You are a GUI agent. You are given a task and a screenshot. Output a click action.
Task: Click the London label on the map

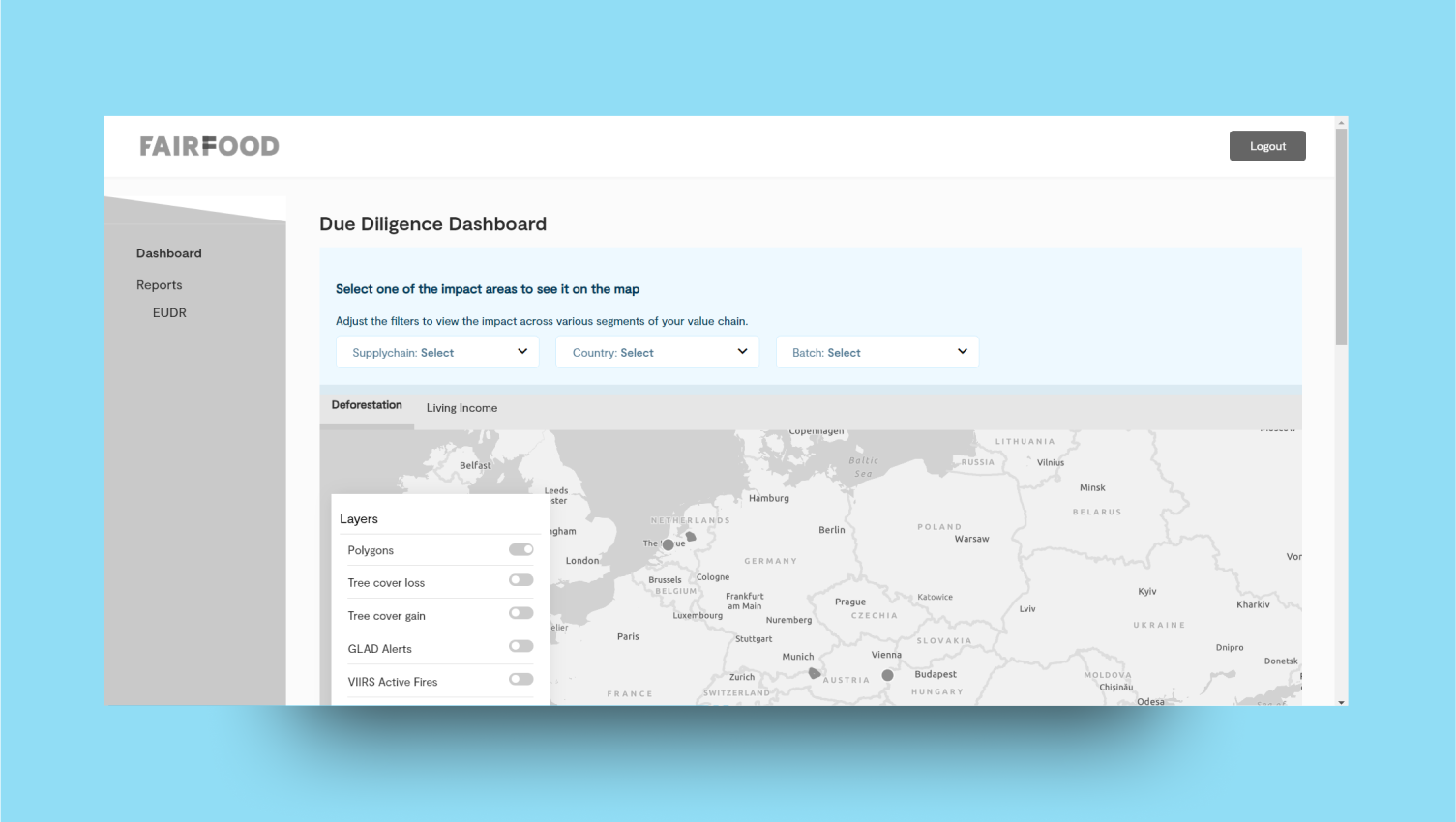pyautogui.click(x=582, y=561)
